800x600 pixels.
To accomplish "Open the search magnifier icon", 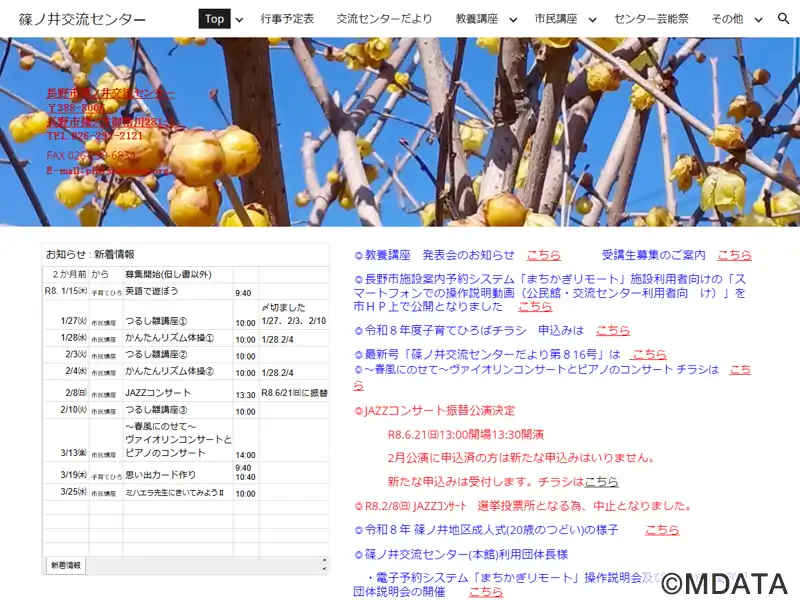I will coord(783,19).
